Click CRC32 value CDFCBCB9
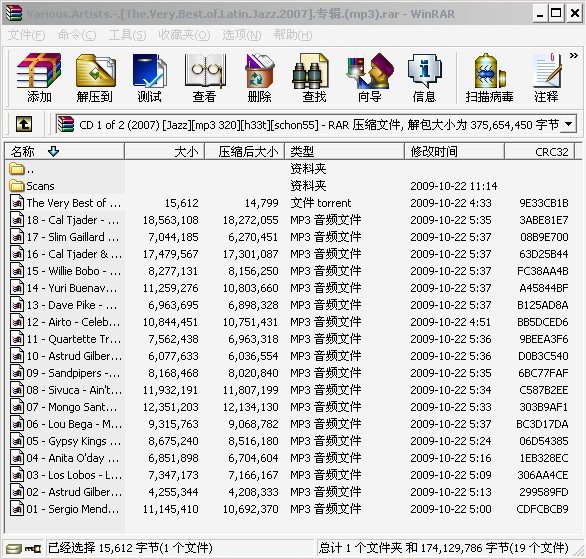Screen dimensions: 586x559 [x=542, y=509]
